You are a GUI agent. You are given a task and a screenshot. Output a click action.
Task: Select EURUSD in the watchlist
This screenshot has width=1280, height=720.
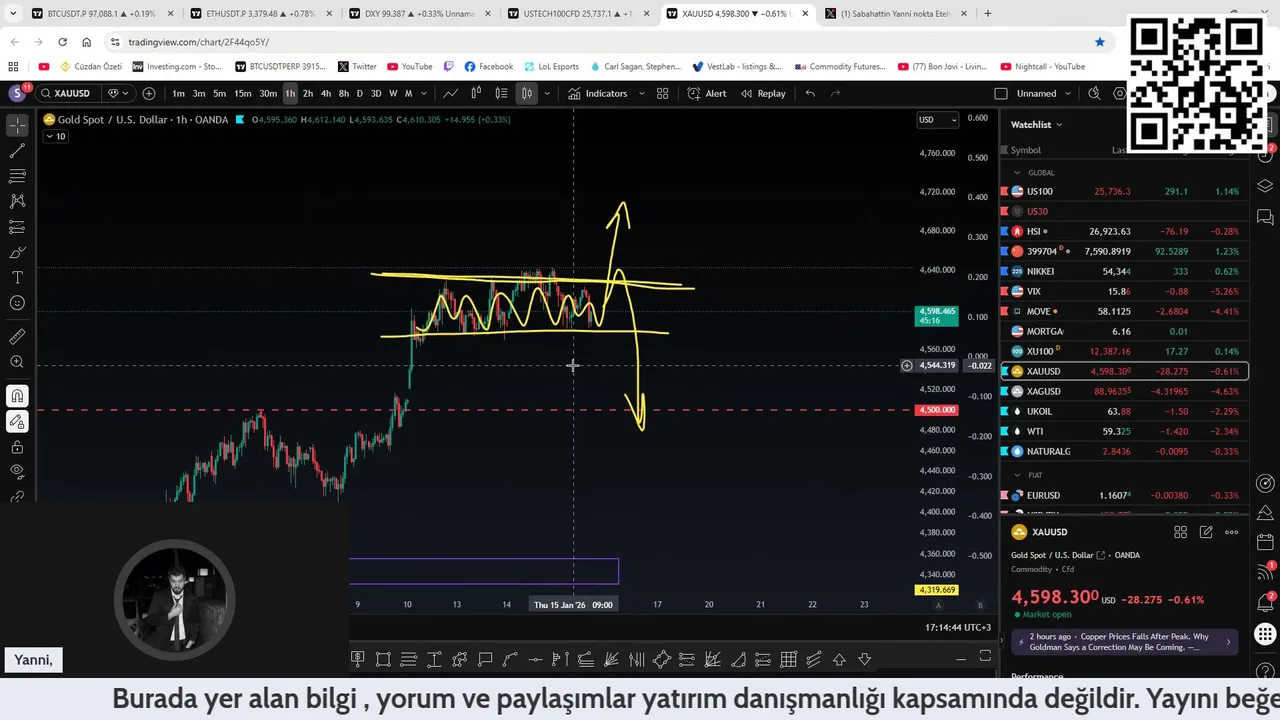click(1124, 495)
